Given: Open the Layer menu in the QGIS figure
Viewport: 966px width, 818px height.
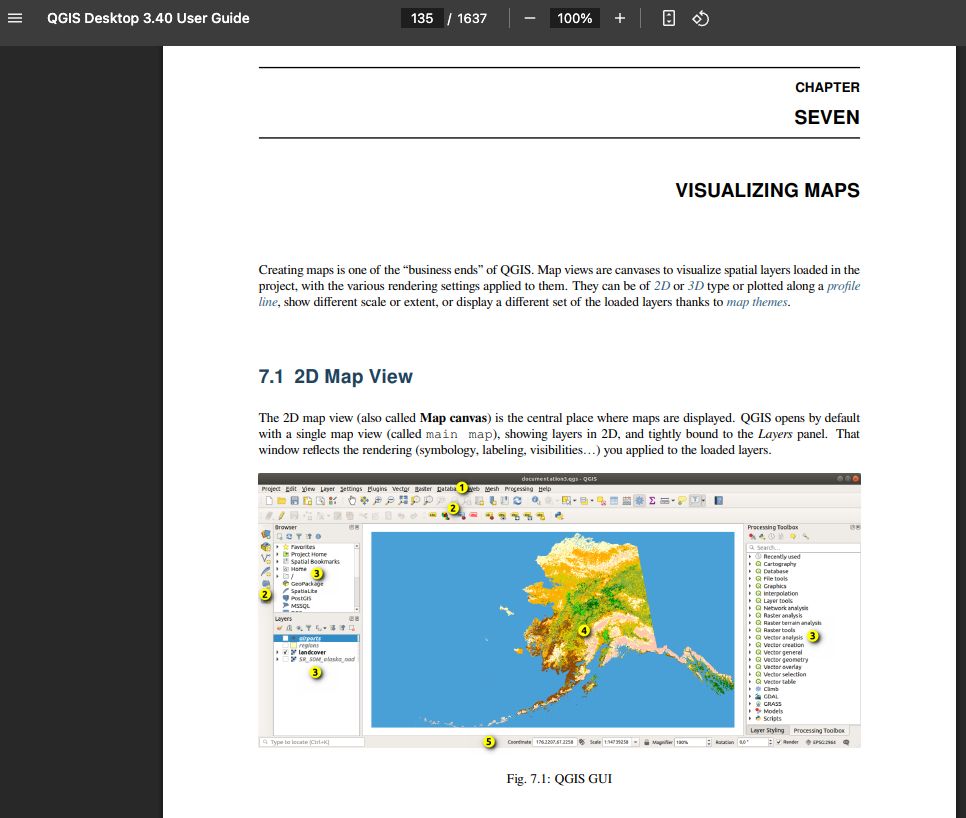Looking at the screenshot, I should (327, 489).
